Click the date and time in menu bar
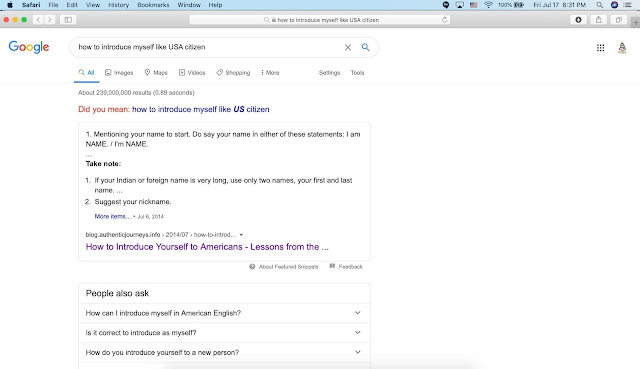This screenshot has height=369, width=640. pyautogui.click(x=559, y=5)
